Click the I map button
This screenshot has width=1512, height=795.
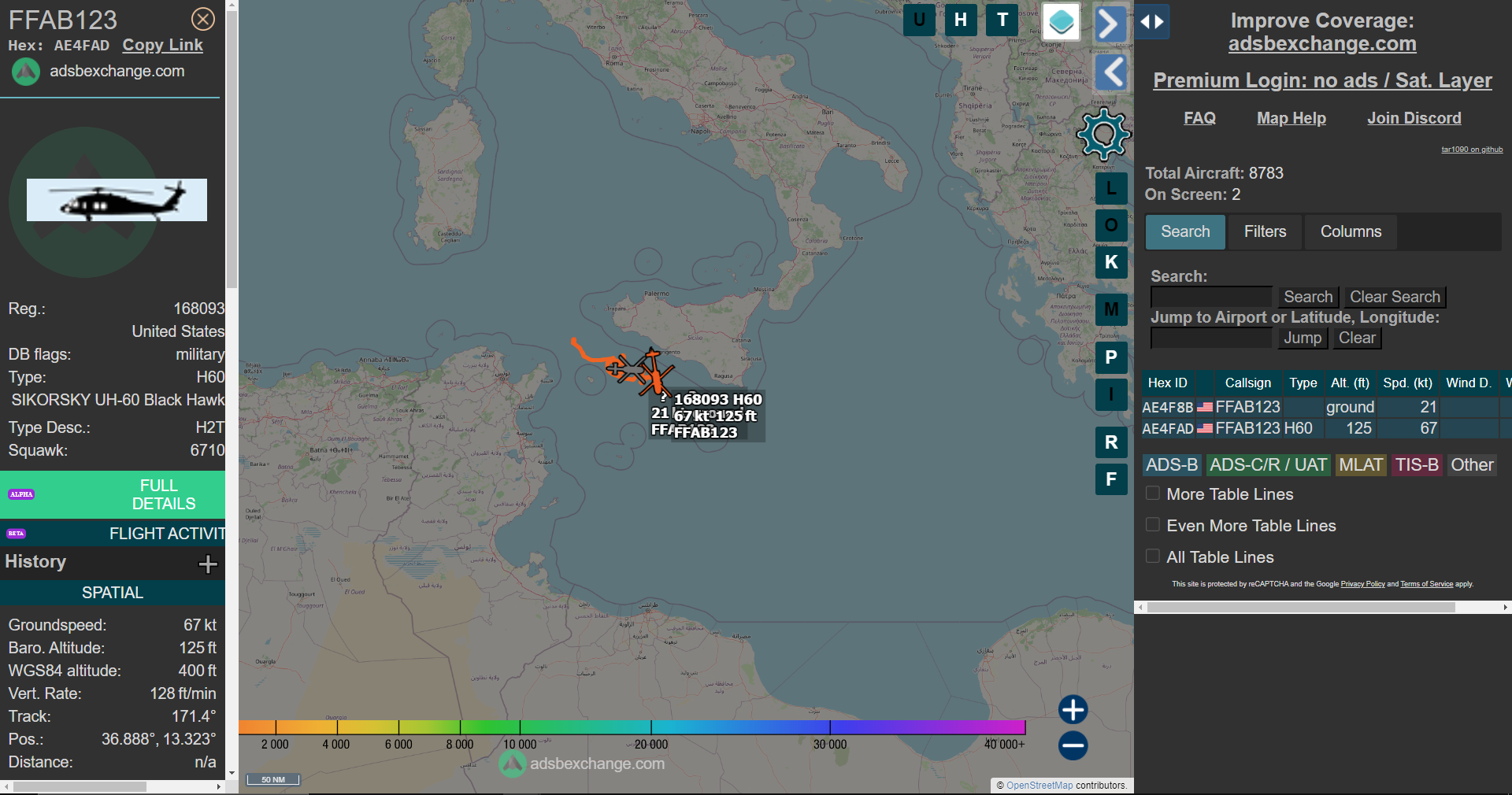point(1111,394)
